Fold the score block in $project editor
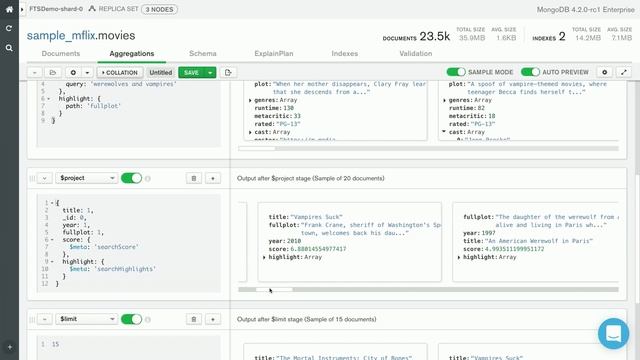Image resolution: width=640 pixels, height=360 pixels. (x=52, y=240)
